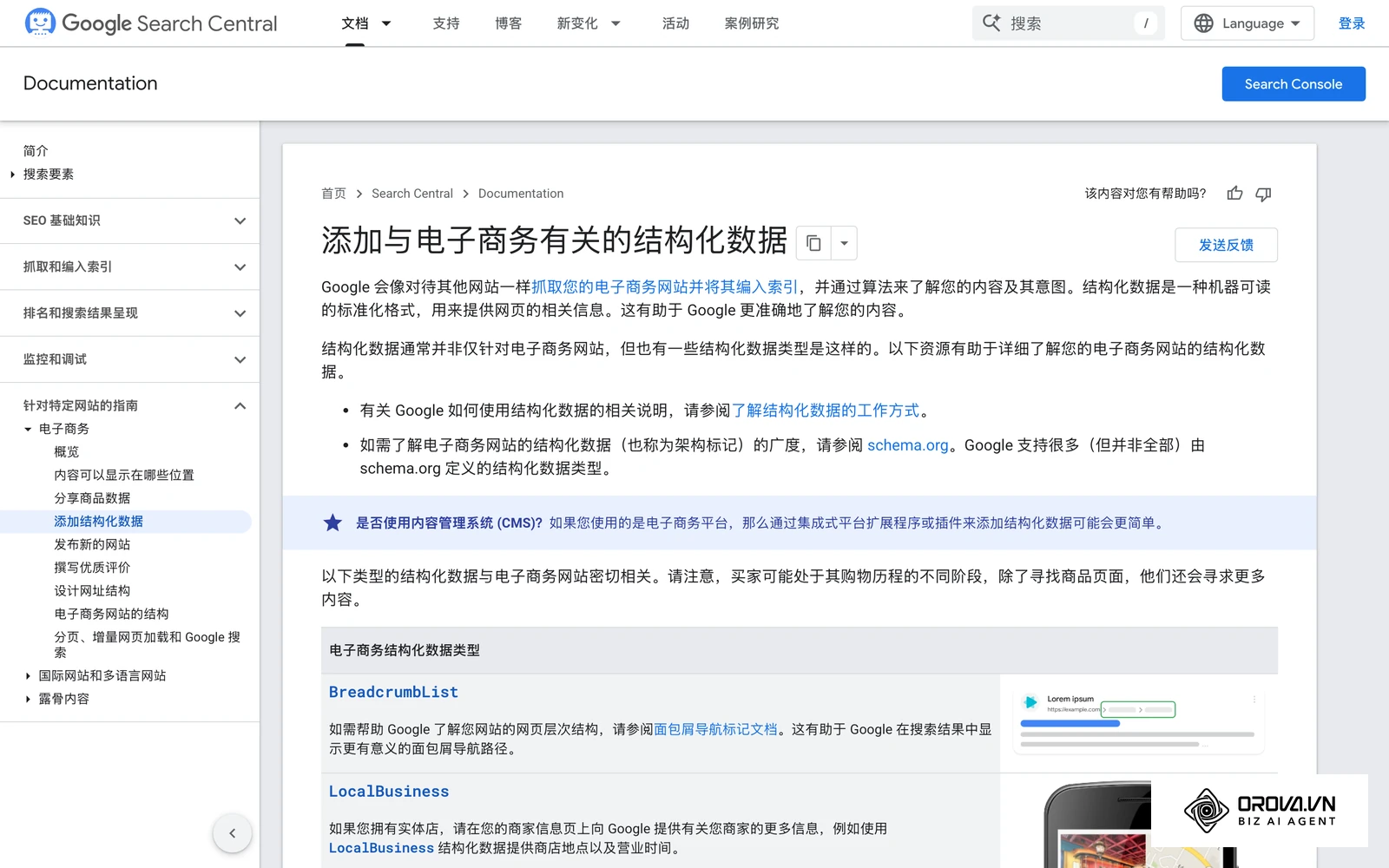Open the 文档 dropdown arrow in top nav
Screen dimensions: 1389x868
point(387,23)
